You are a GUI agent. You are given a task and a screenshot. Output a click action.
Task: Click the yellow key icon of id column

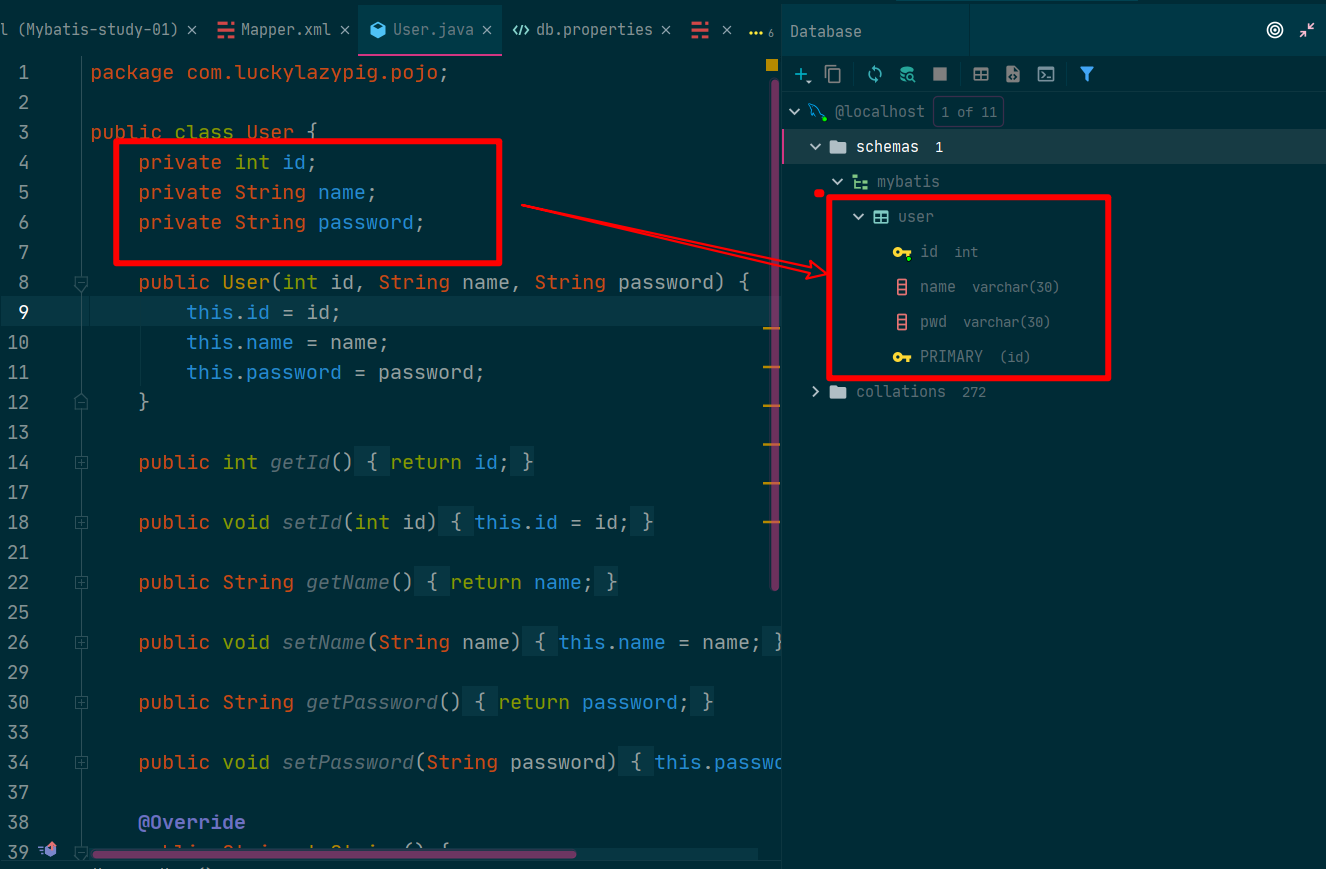tap(902, 252)
